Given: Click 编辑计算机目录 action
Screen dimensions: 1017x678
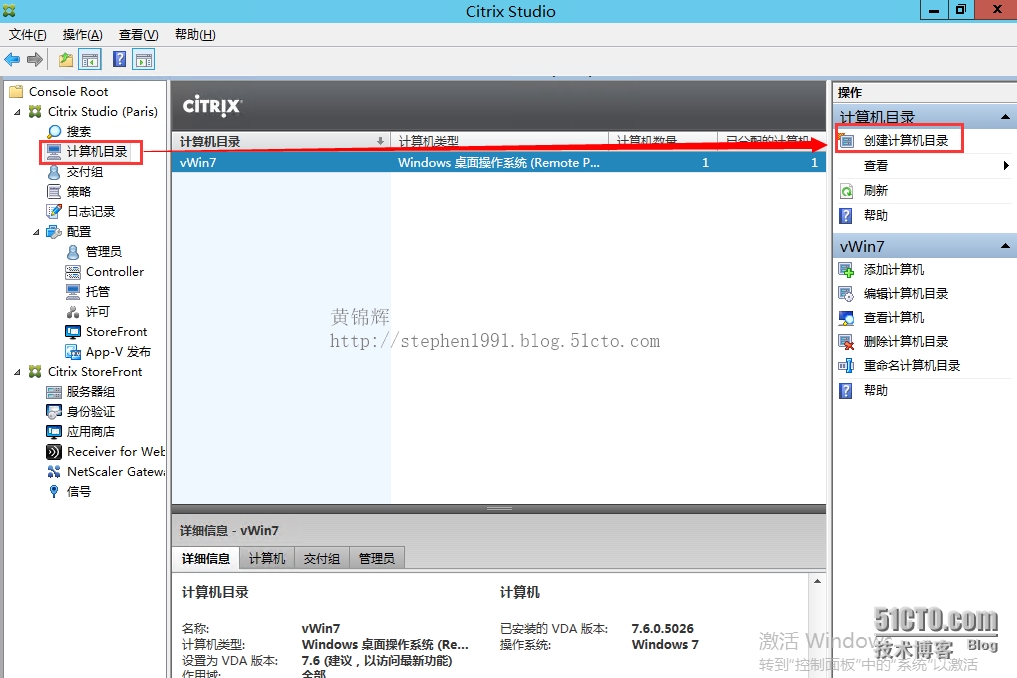Looking at the screenshot, I should click(x=905, y=293).
